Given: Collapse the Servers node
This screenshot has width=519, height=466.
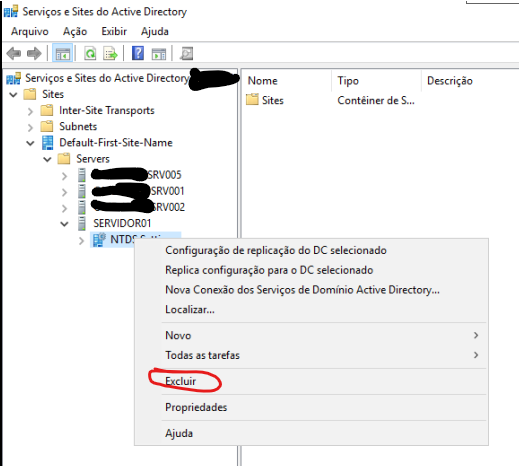Looking at the screenshot, I should coord(47,159).
